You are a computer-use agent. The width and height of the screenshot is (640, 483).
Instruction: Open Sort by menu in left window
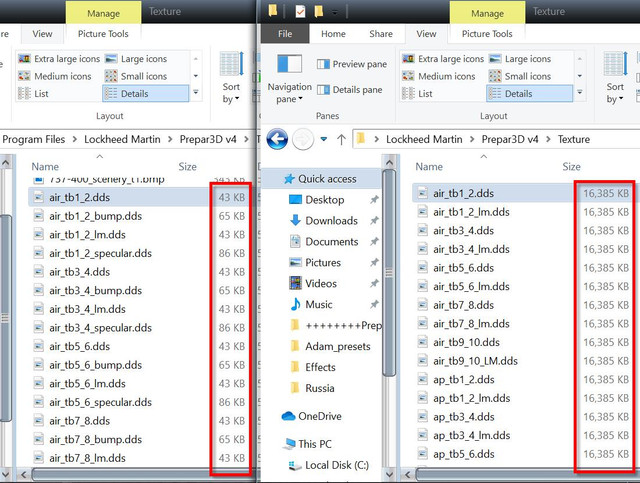click(231, 78)
